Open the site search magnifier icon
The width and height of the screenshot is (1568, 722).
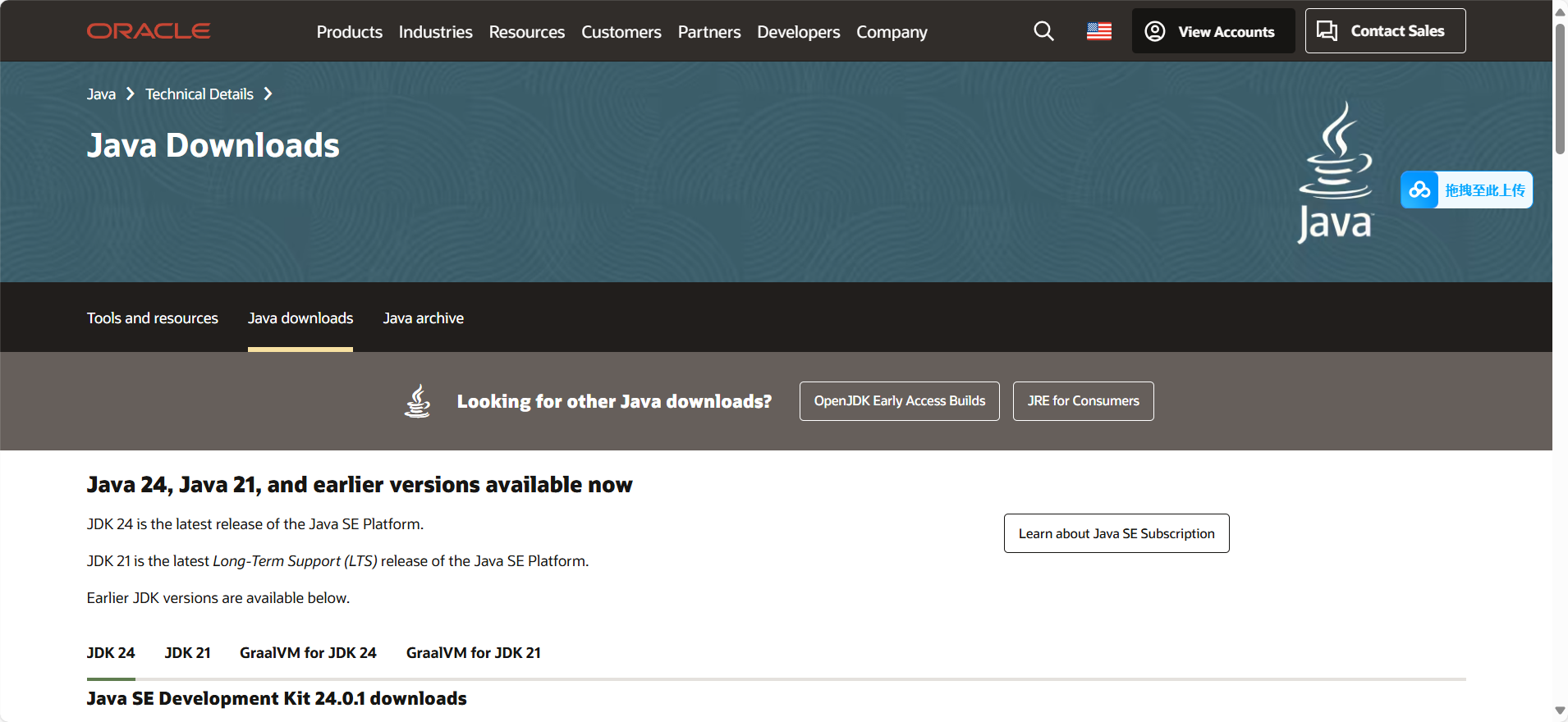pyautogui.click(x=1043, y=31)
